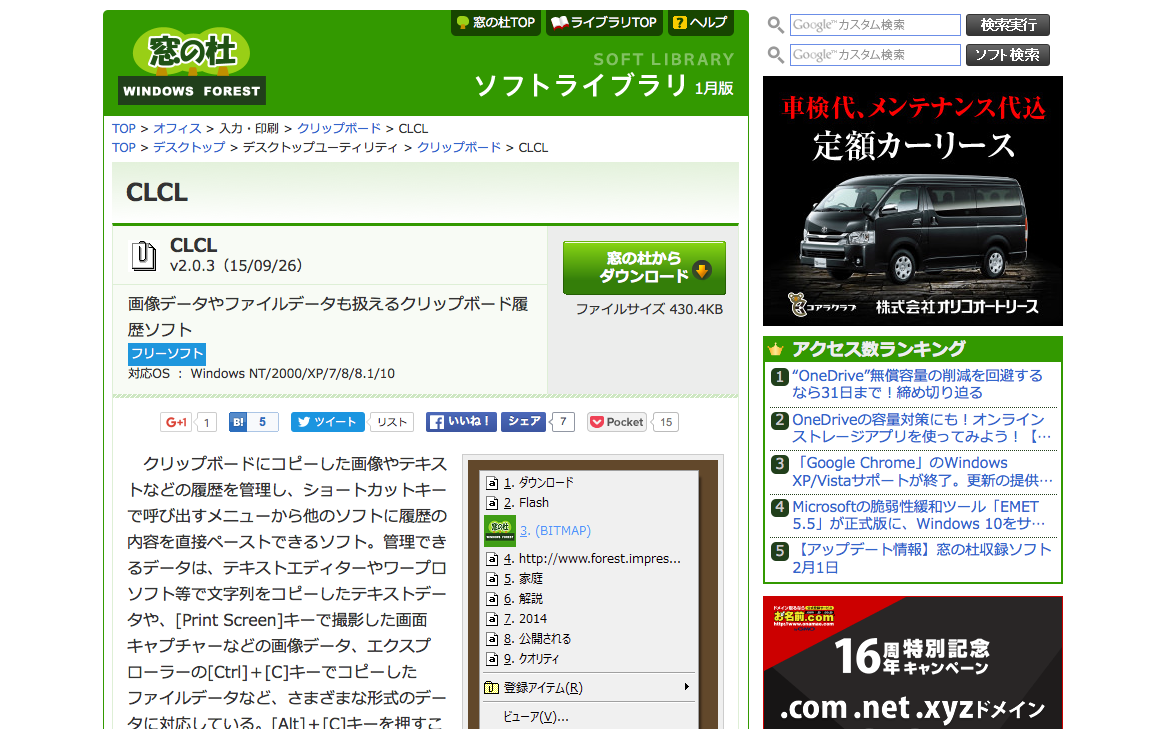Open the 窓の杜TOP tab

tap(496, 22)
